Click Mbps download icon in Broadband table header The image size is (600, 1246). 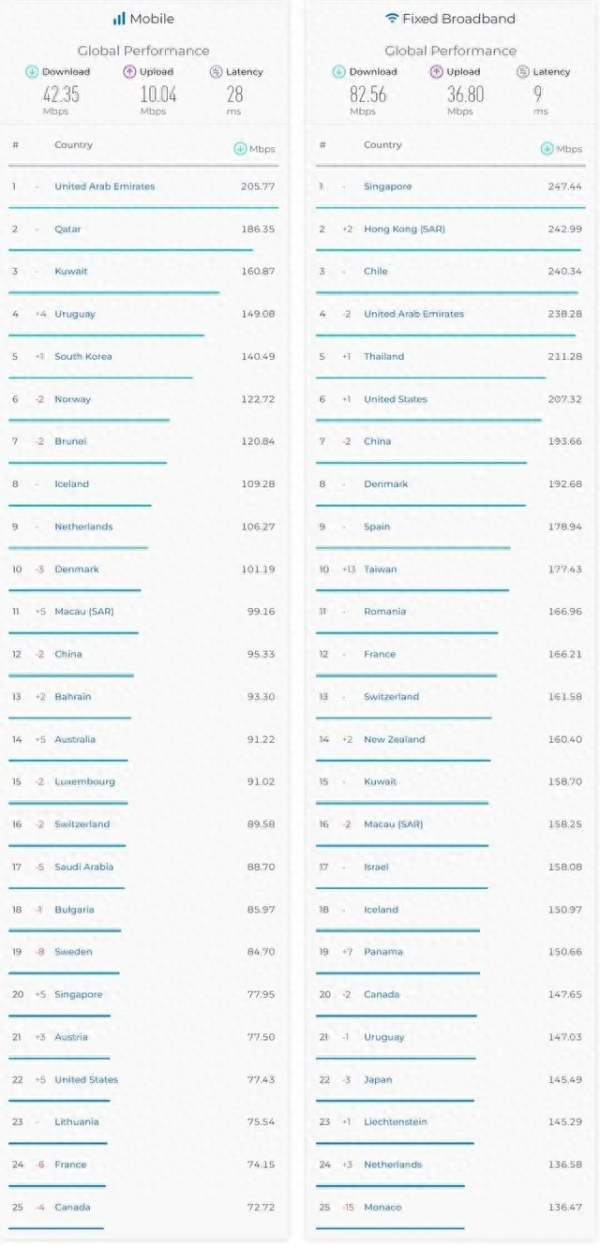pos(546,149)
